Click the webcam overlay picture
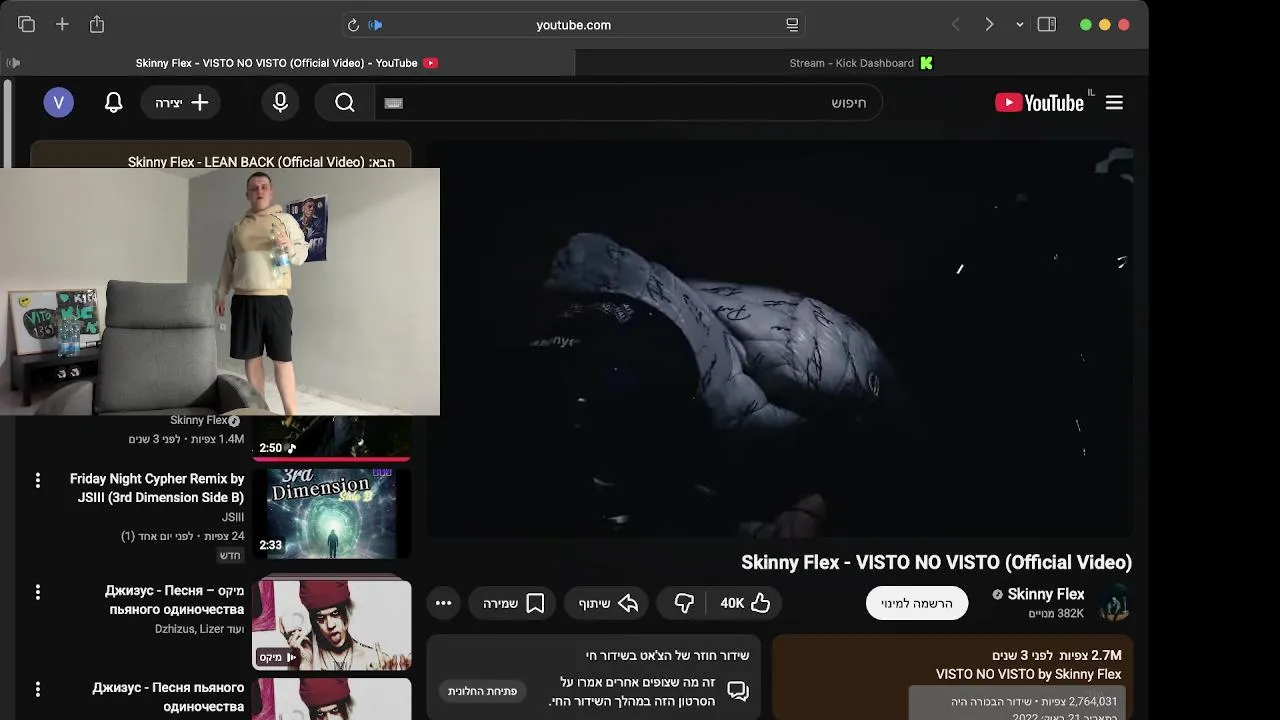The width and height of the screenshot is (1280, 720). pyautogui.click(x=220, y=291)
